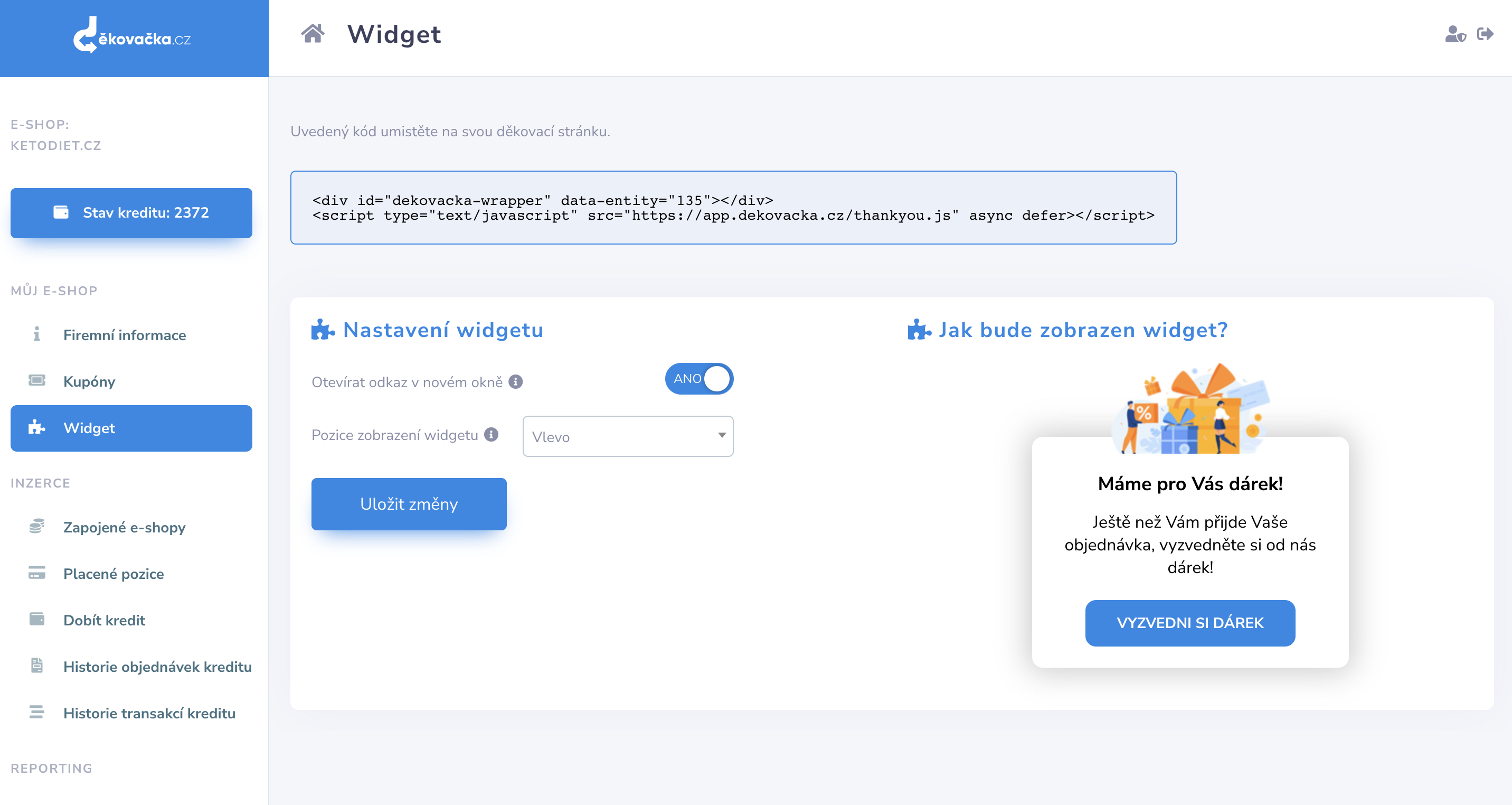Click the Jak bude zobrazen widget? heading
Viewport: 1512px width, 805px height.
[x=1083, y=330]
